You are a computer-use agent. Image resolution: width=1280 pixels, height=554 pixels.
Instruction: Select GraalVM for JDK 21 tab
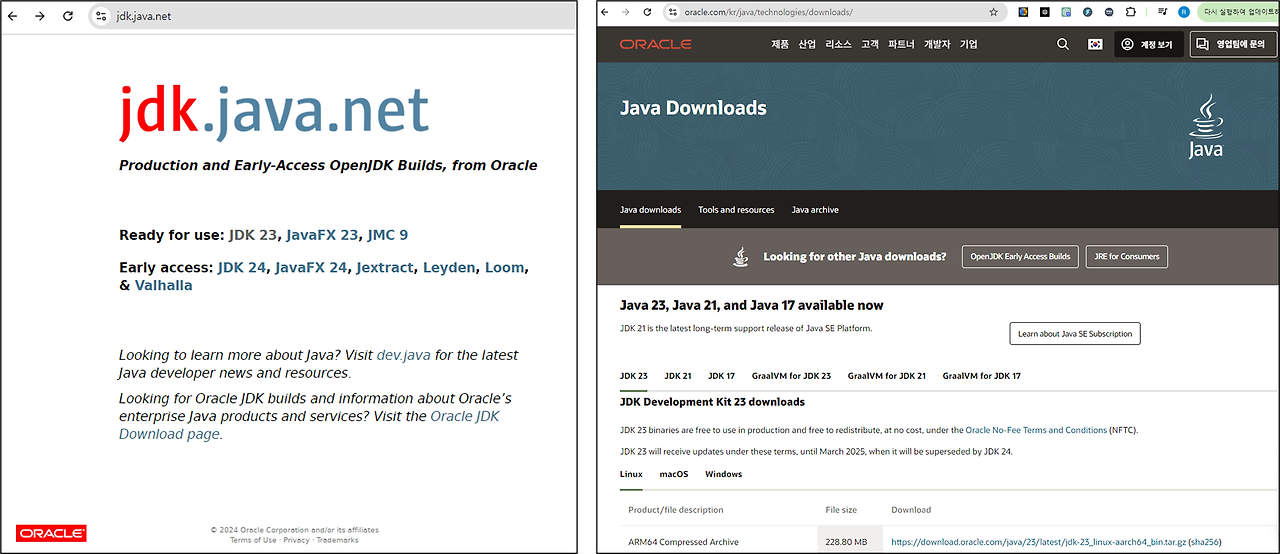887,376
